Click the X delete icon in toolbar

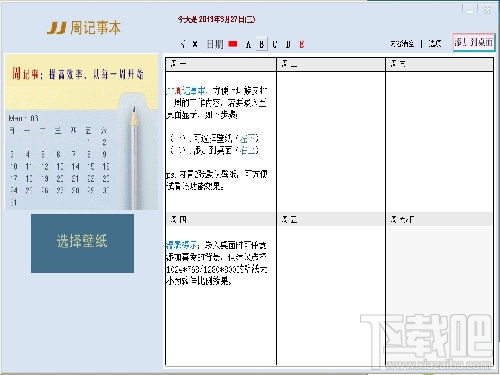[195, 44]
